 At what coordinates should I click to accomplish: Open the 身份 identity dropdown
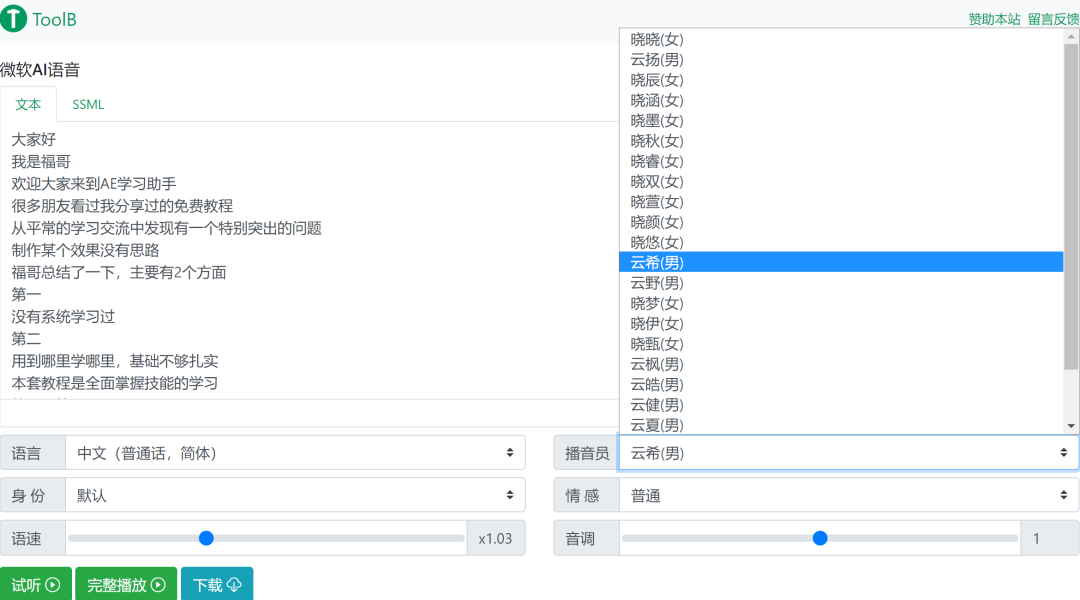tap(295, 495)
